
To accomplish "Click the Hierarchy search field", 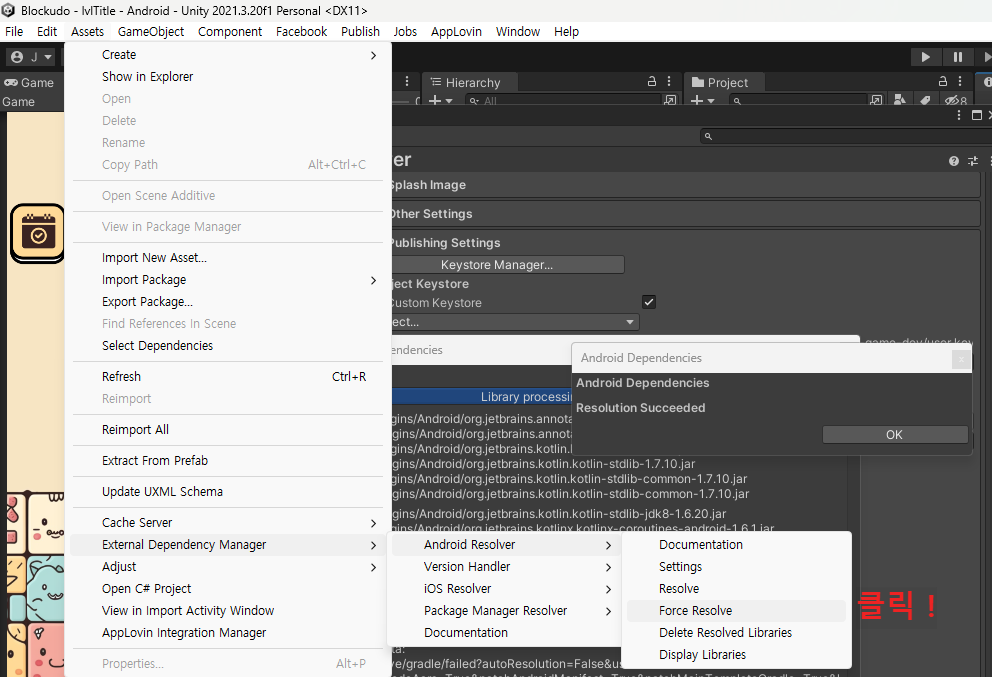I will (x=563, y=101).
